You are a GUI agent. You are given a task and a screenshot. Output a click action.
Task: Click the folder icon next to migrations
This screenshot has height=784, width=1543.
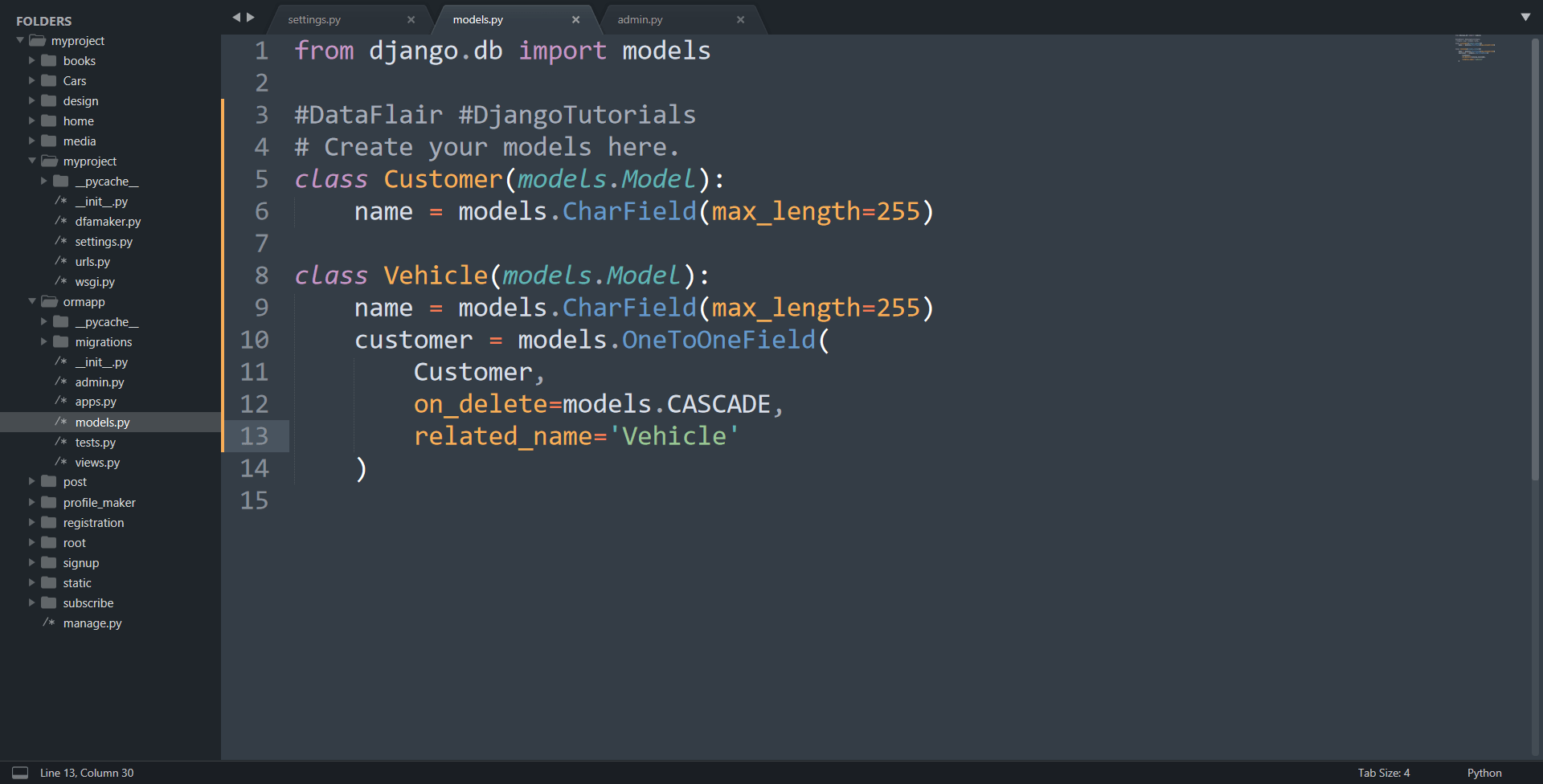(x=61, y=341)
